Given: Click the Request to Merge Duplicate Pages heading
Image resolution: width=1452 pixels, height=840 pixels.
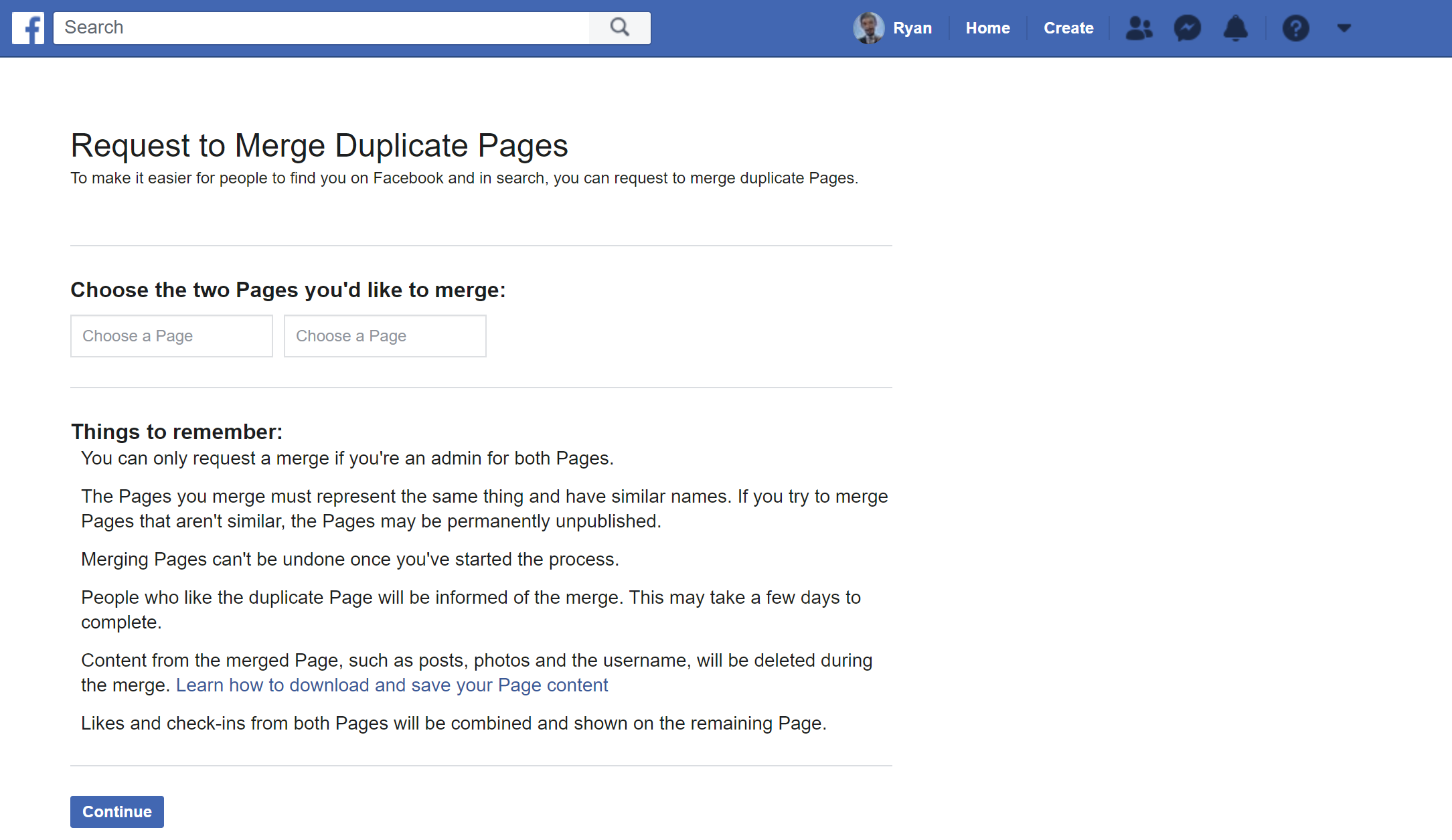Looking at the screenshot, I should pyautogui.click(x=319, y=146).
